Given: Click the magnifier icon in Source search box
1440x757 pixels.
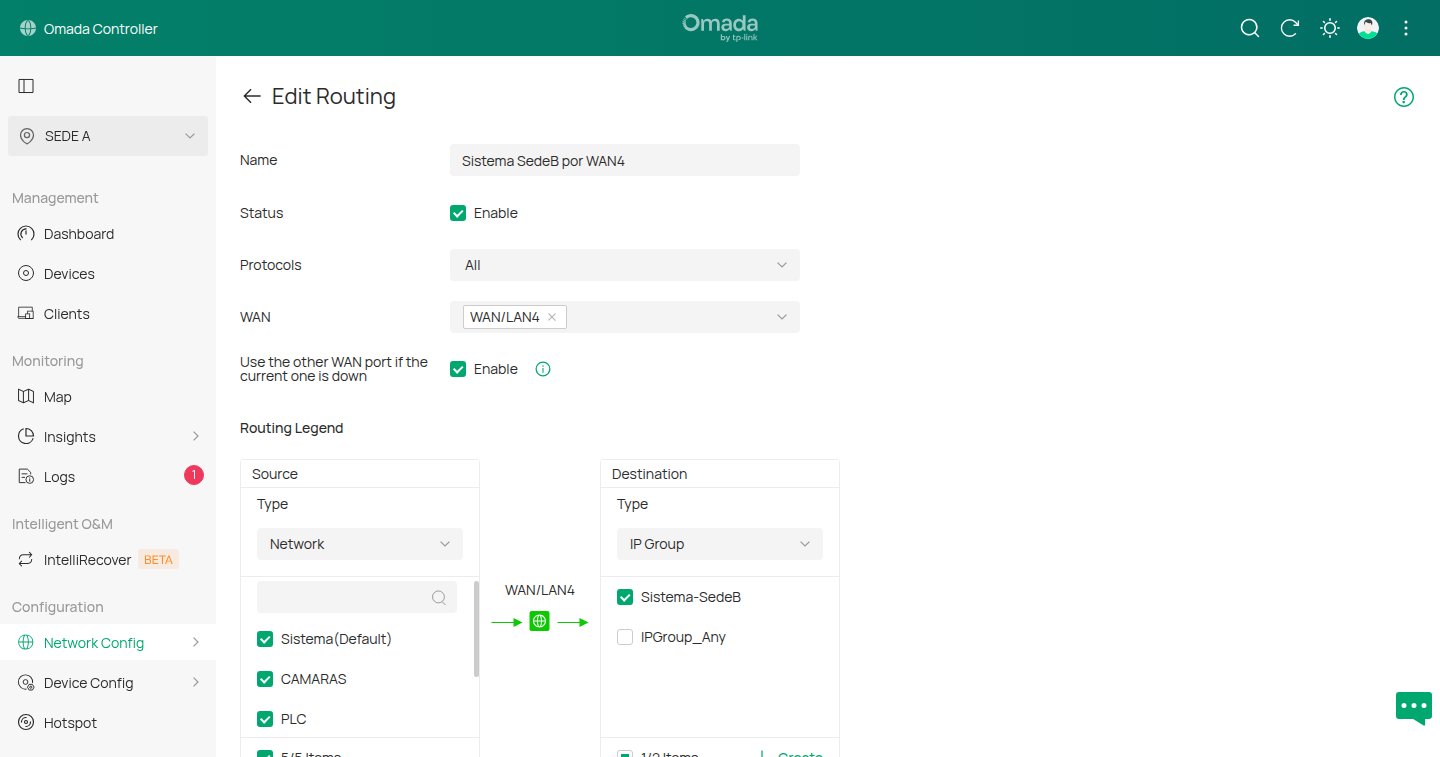Looking at the screenshot, I should (x=439, y=597).
